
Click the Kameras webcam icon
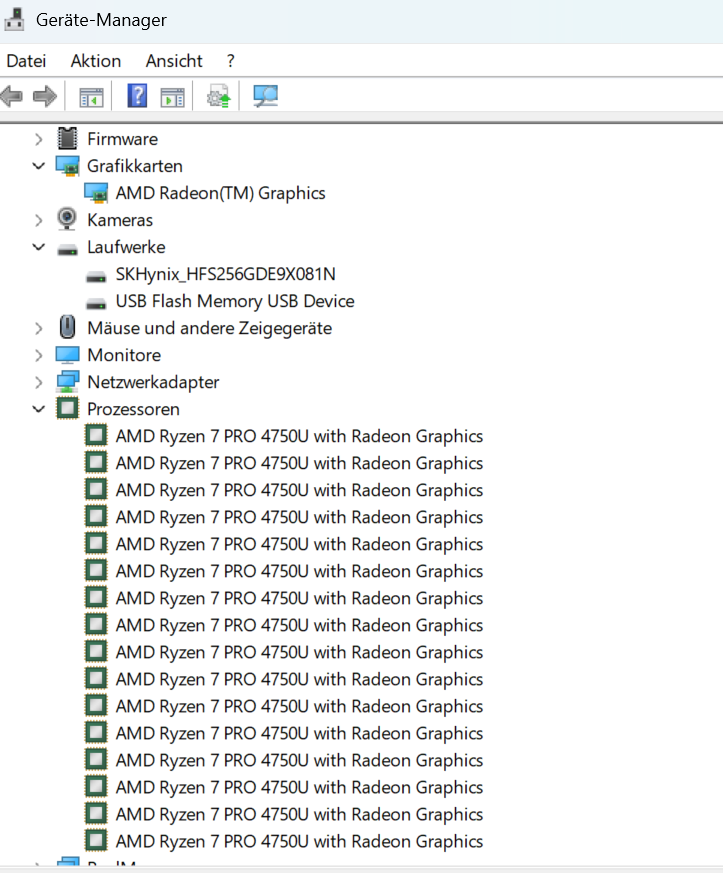[67, 219]
